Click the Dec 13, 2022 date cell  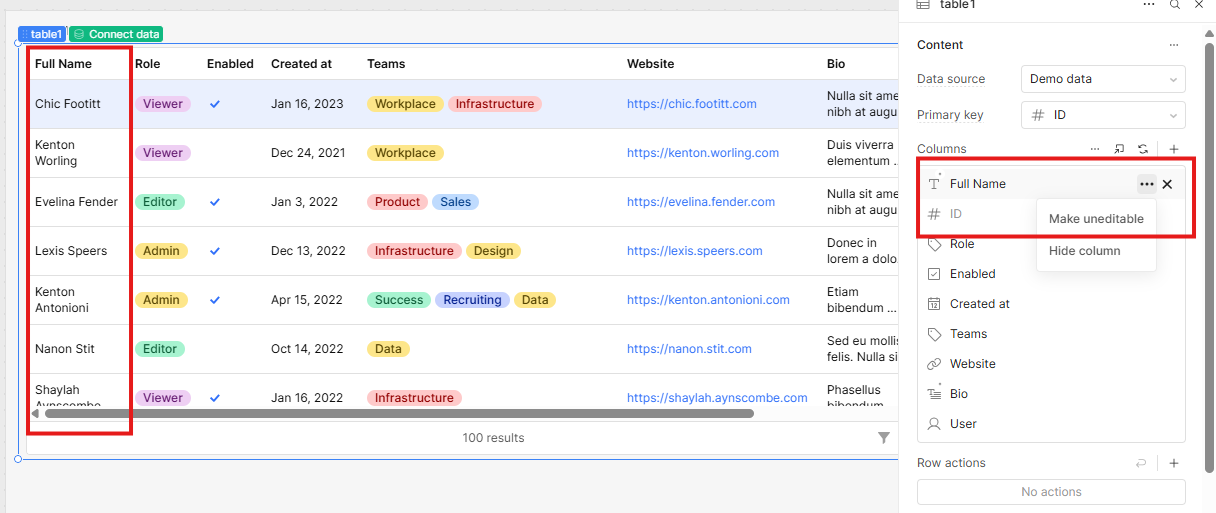(308, 251)
